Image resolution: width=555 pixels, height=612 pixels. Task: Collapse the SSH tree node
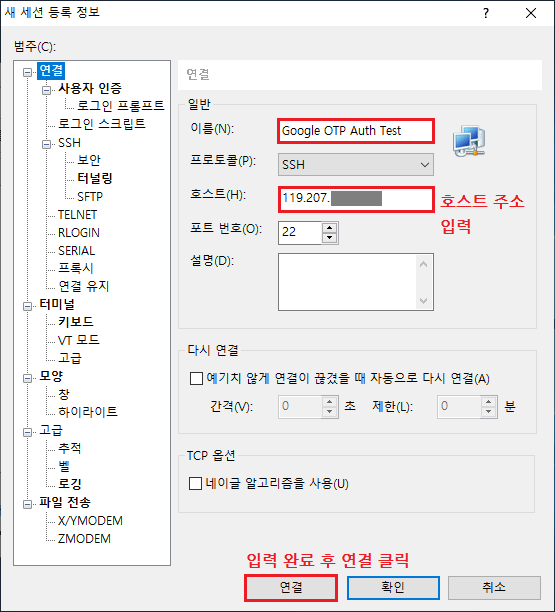tap(46, 144)
